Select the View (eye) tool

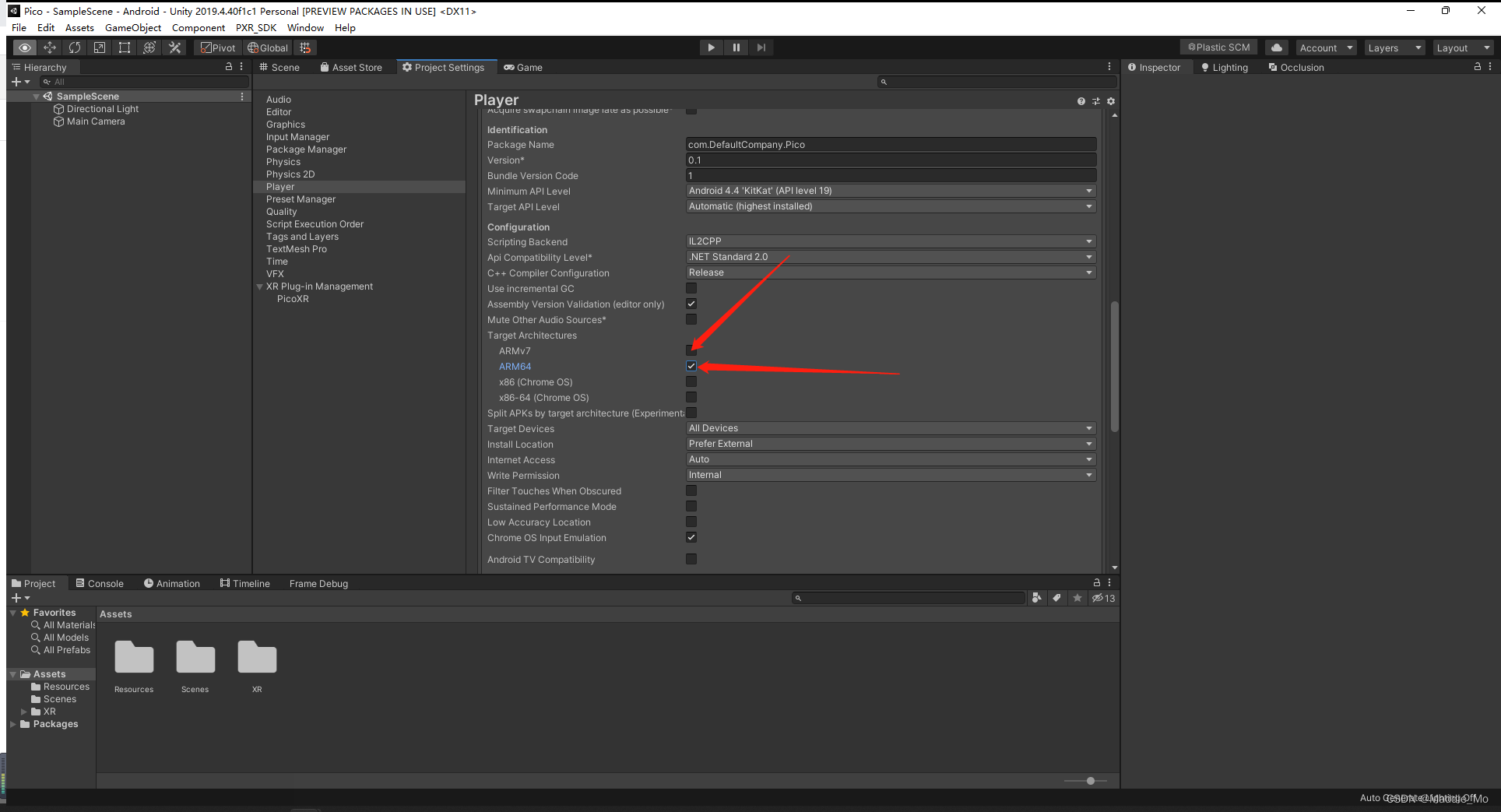tap(25, 47)
